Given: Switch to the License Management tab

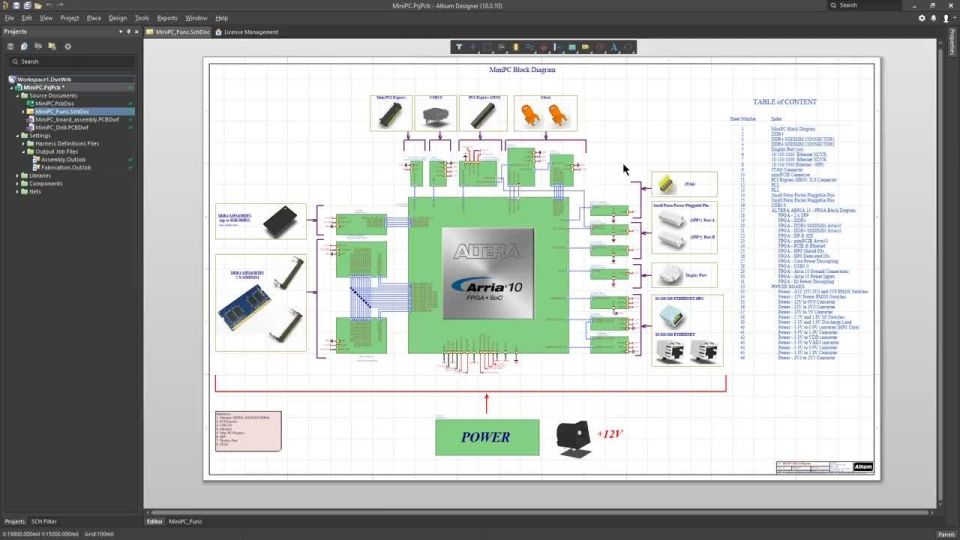Looking at the screenshot, I should coord(247,32).
